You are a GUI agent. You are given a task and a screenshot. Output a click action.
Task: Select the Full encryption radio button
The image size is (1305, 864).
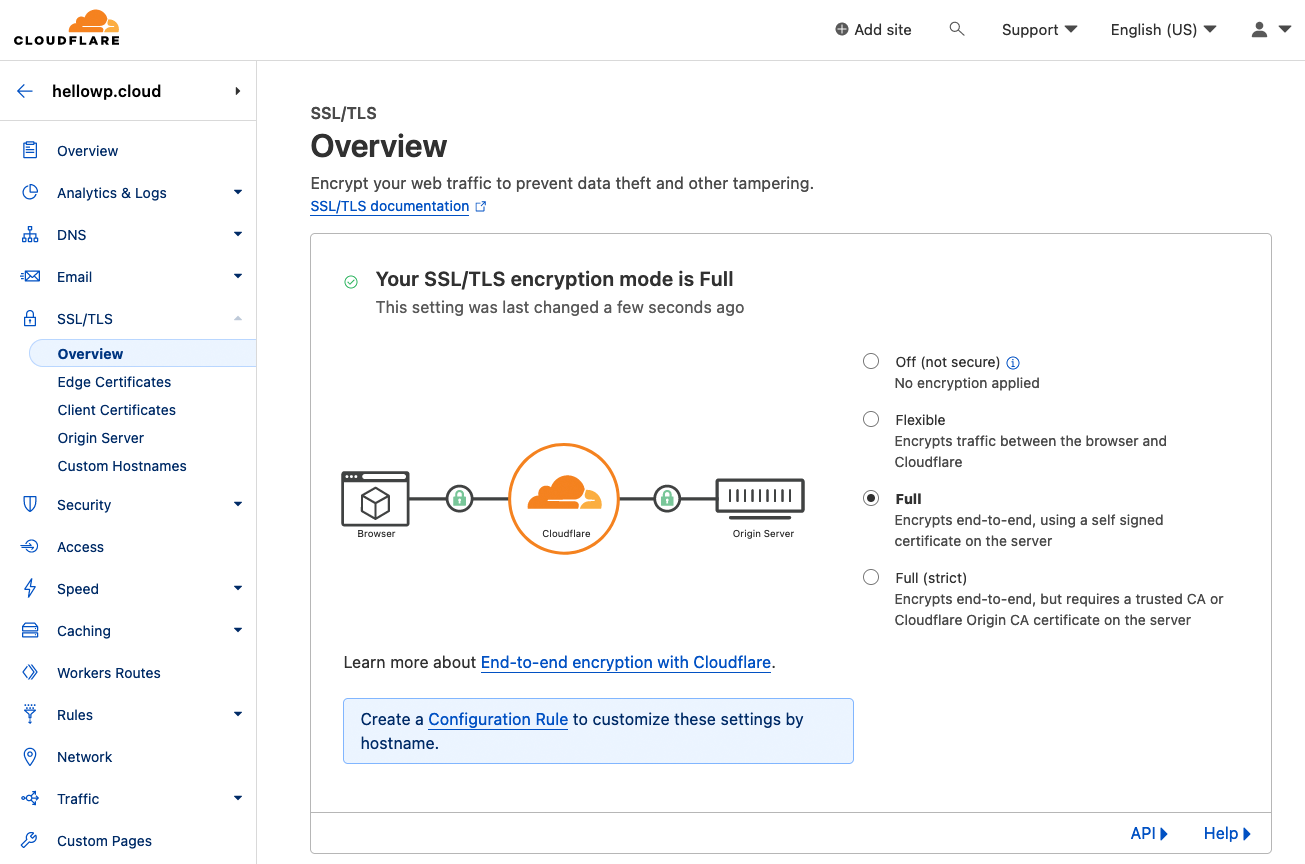click(871, 498)
